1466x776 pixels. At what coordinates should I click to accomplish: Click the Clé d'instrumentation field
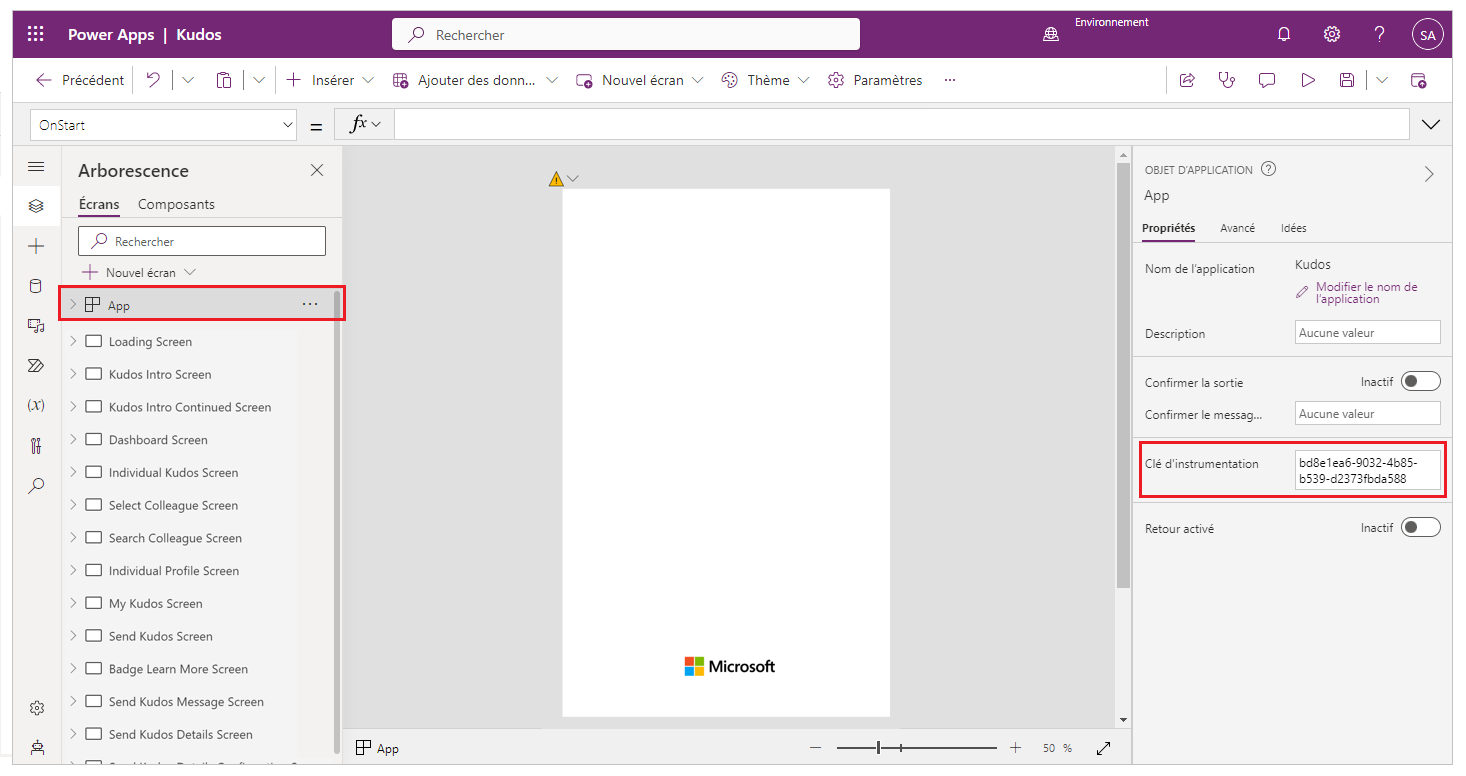[x=1367, y=471]
